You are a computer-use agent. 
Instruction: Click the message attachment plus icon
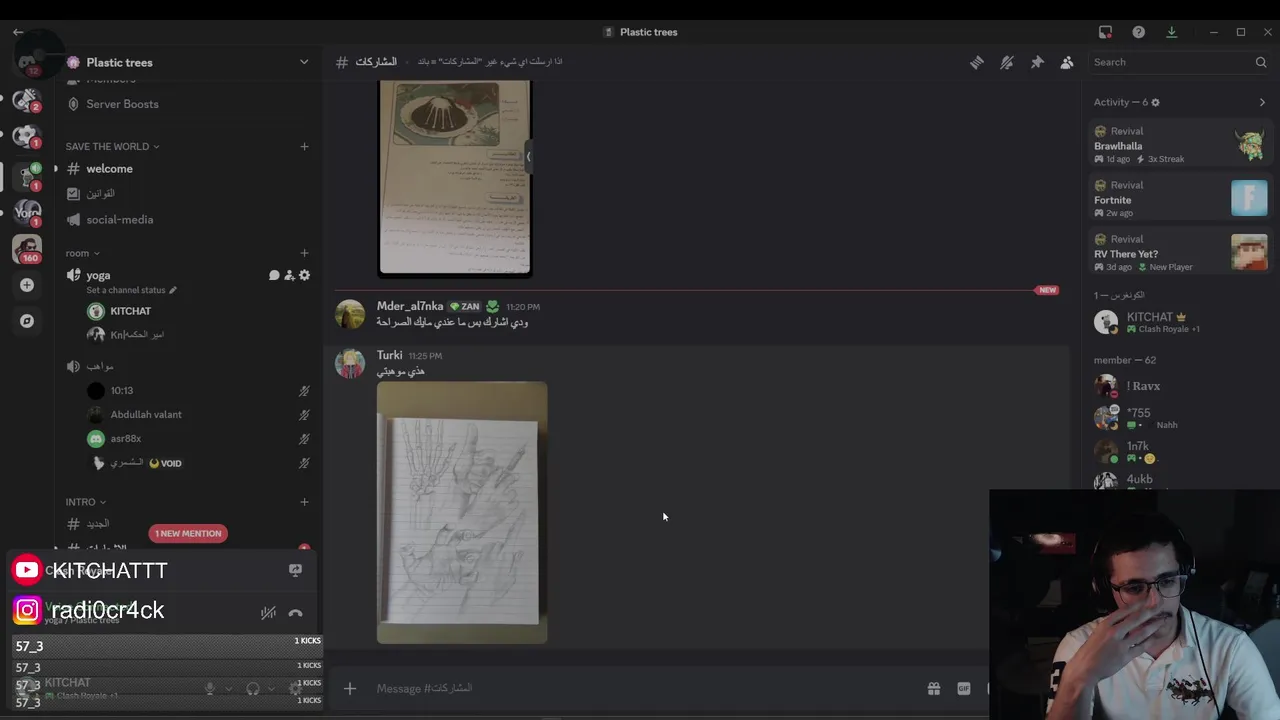(x=350, y=688)
